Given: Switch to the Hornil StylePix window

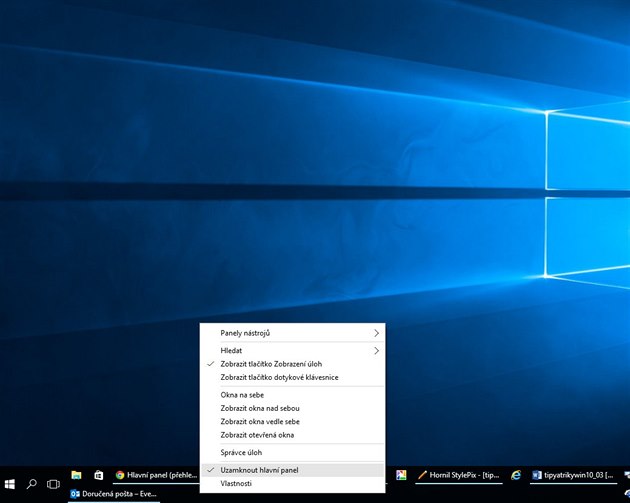Looking at the screenshot, I should pyautogui.click(x=457, y=475).
